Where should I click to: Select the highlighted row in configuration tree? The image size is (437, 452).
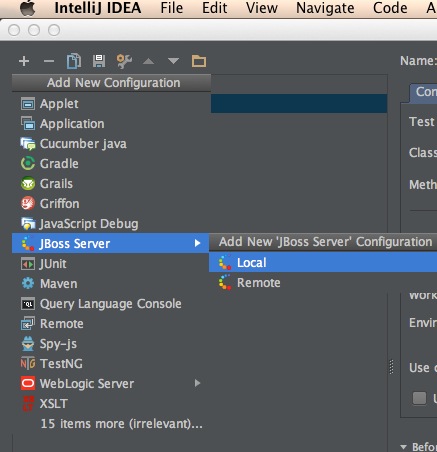click(x=299, y=103)
